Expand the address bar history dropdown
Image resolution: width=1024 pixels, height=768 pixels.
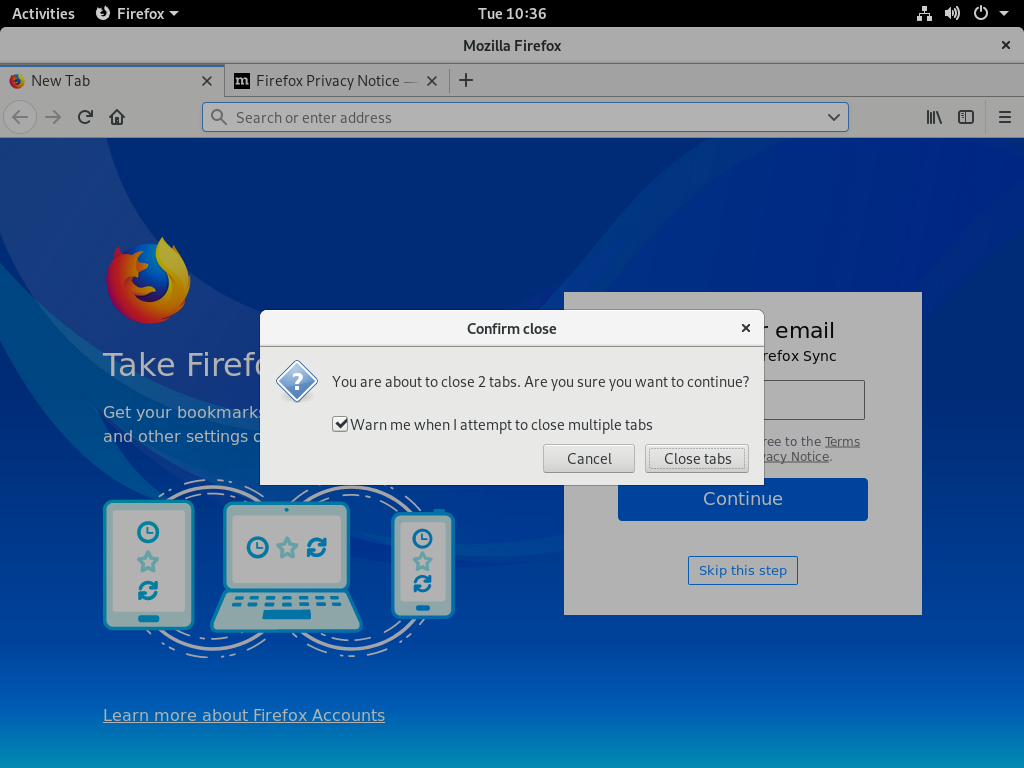833,118
